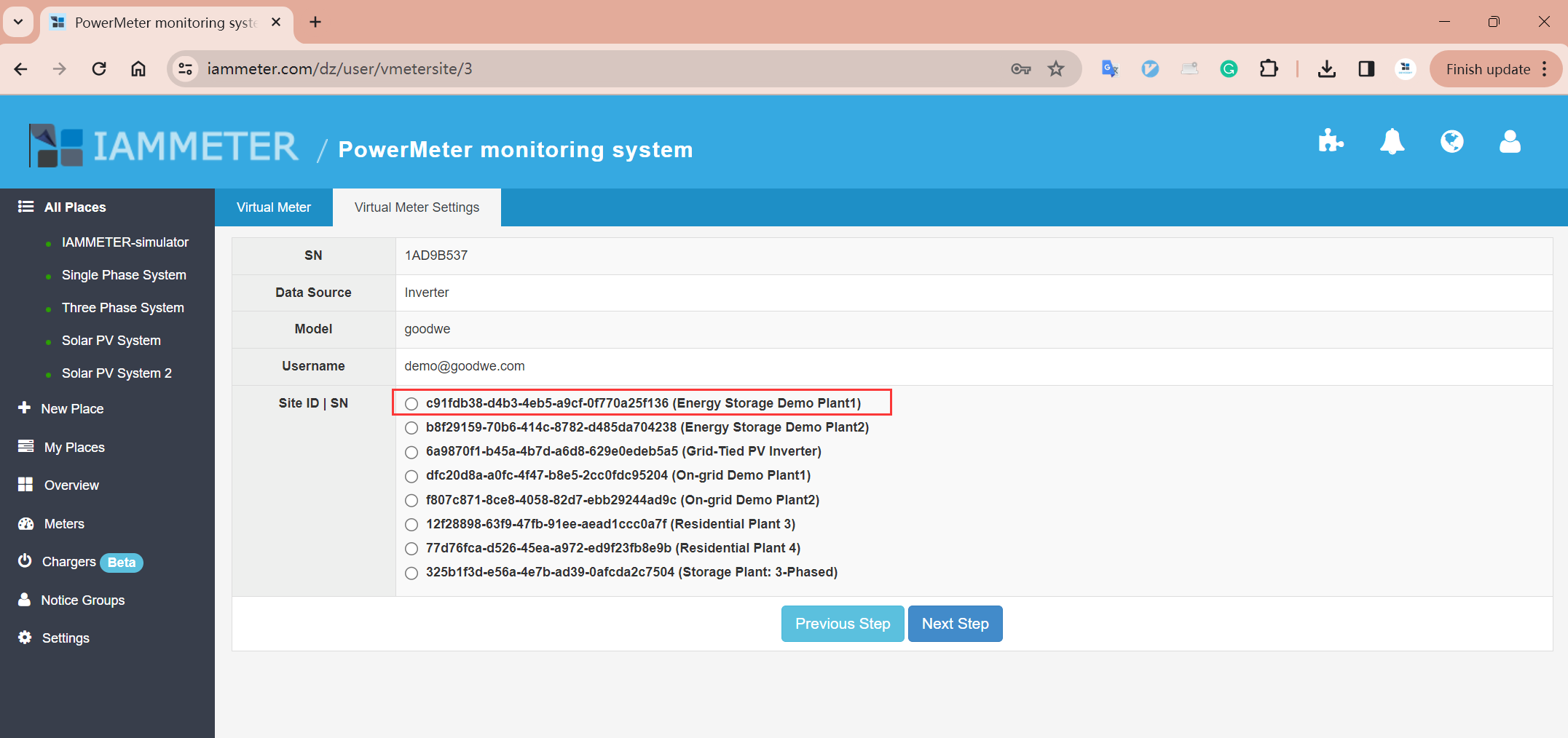Open Chrome extensions puzzle icon
1568x738 pixels.
click(x=1269, y=69)
